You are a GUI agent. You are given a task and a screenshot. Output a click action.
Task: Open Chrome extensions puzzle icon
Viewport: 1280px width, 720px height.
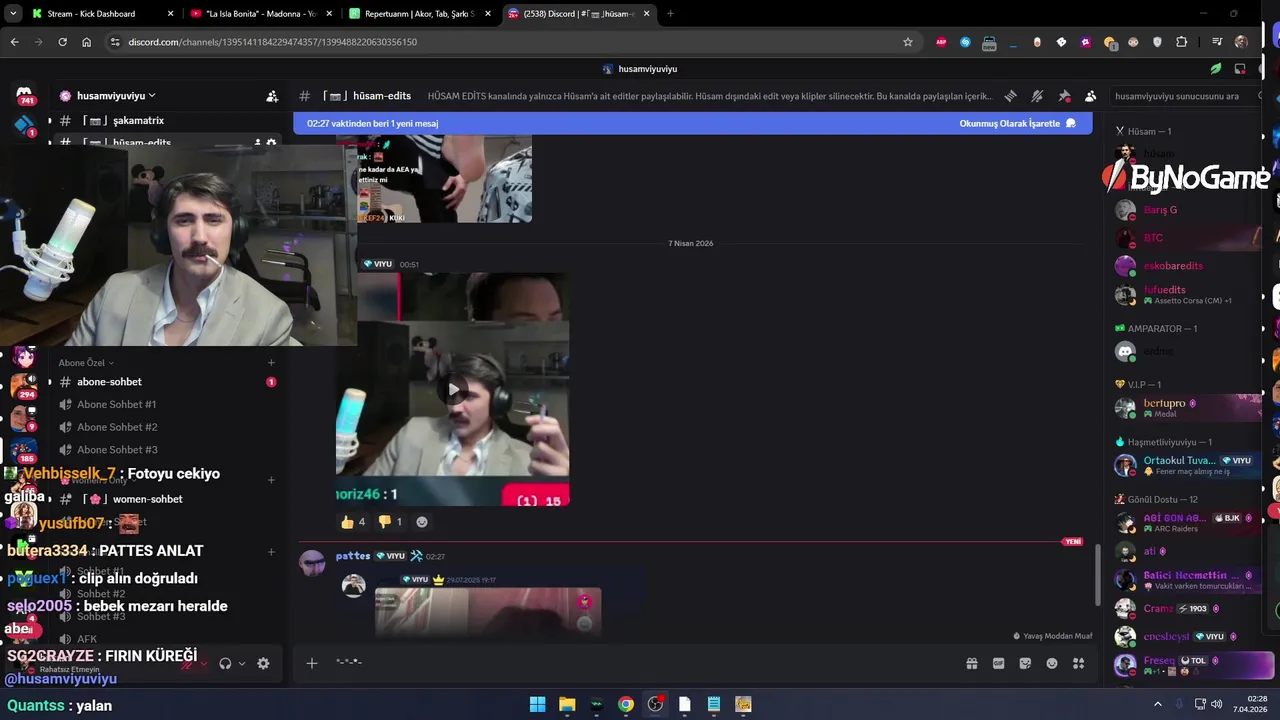point(1182,42)
